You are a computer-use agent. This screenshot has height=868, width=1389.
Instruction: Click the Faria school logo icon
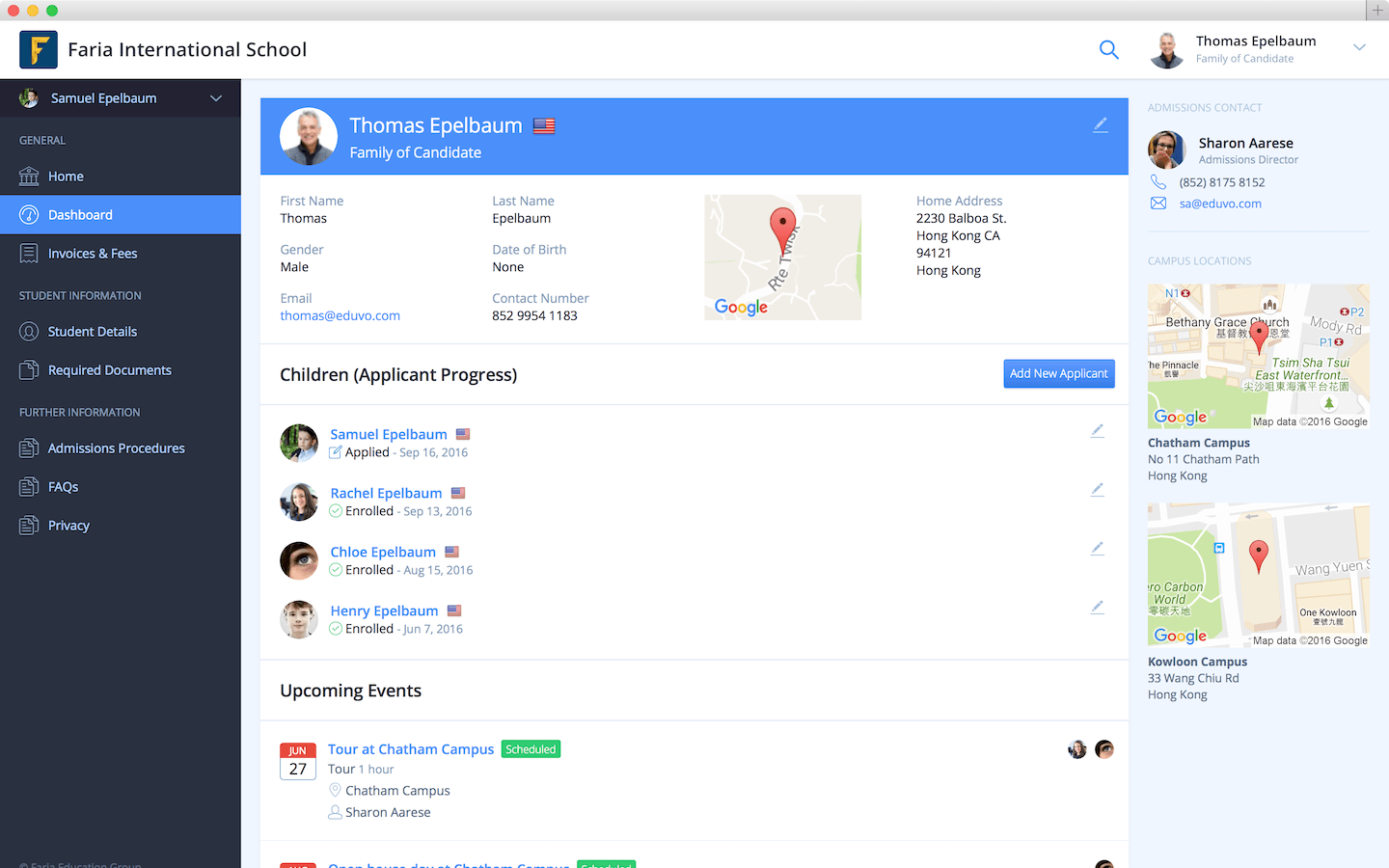(x=39, y=49)
